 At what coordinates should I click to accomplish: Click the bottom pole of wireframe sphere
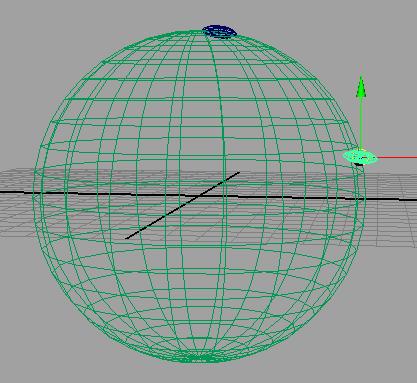click(x=199, y=359)
